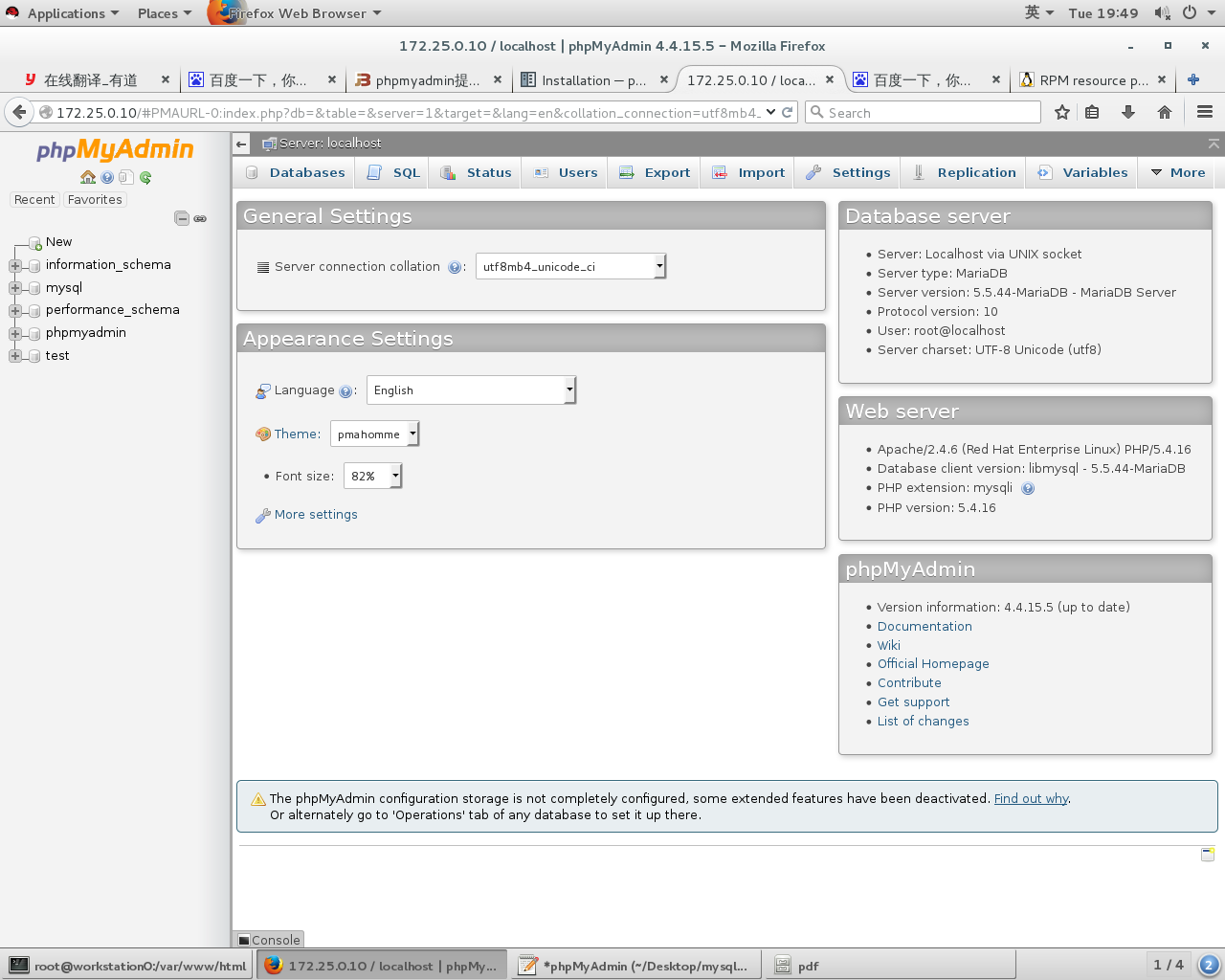Open the More settings link
Screen dimensions: 1225x980
click(x=316, y=515)
